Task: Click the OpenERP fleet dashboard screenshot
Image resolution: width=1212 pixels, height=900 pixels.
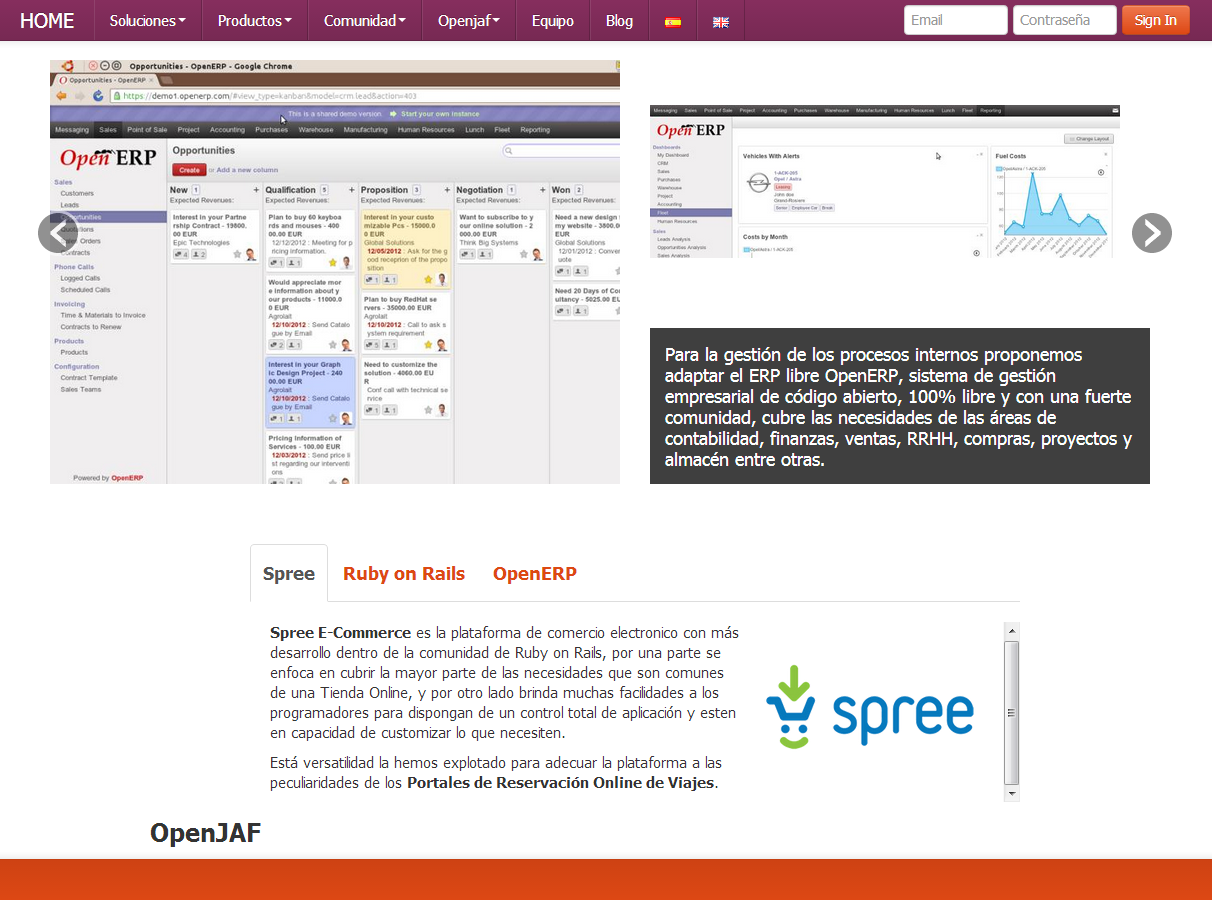Action: click(885, 181)
